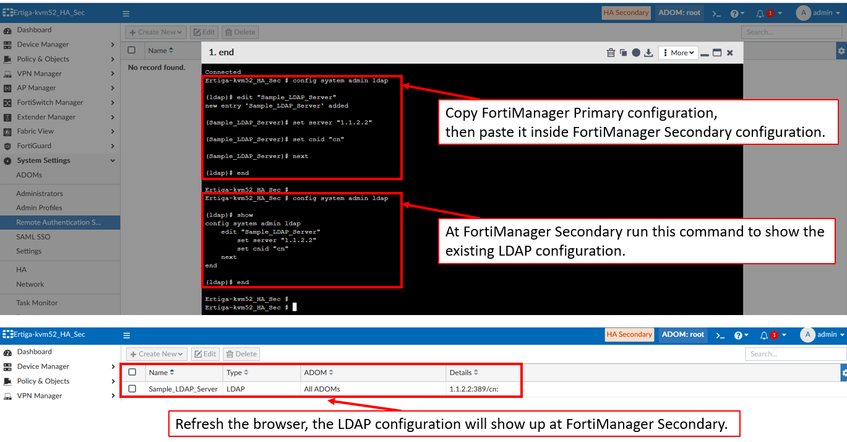Open CLI prompt icon in header of console view

pos(717,14)
